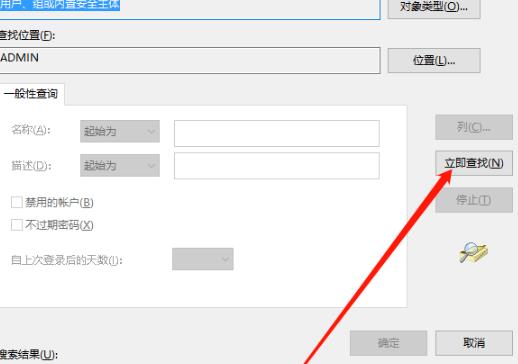Image resolution: width=518 pixels, height=364 pixels.
Task: Click the 立即查找(N) find now button
Action: pos(474,163)
